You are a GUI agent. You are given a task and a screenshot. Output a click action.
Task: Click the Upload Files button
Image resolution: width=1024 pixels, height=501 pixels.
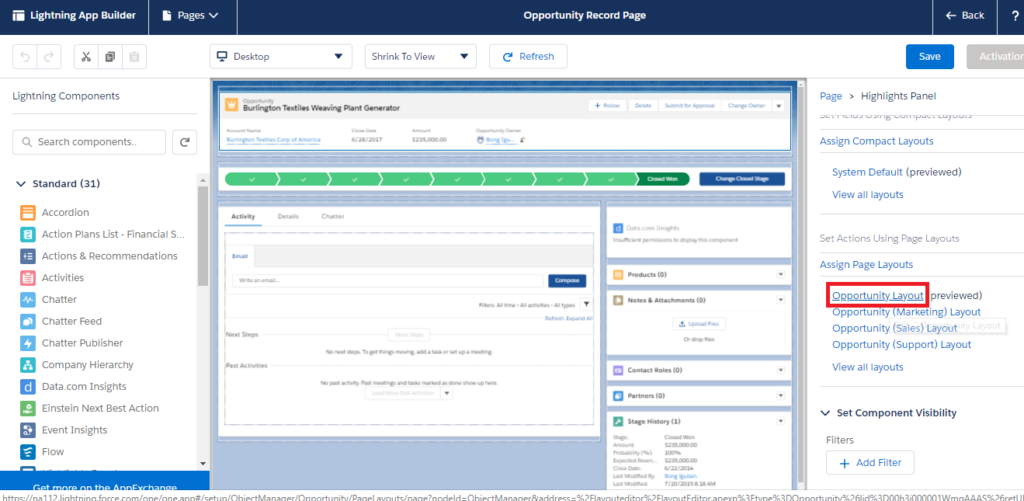click(x=699, y=324)
